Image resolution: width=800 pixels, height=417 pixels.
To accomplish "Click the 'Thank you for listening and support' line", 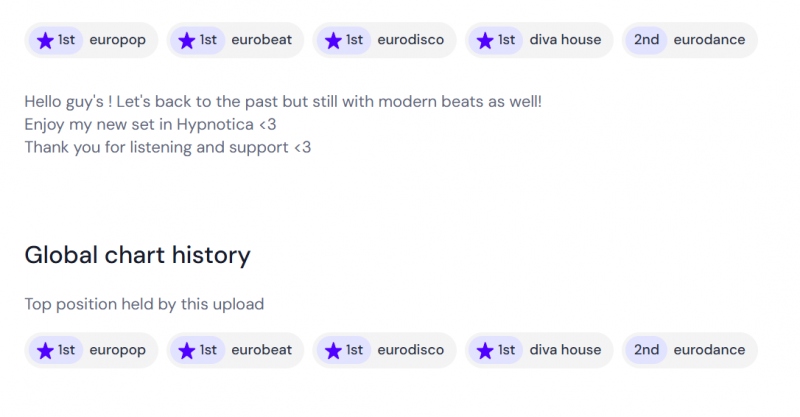I will click(x=167, y=147).
